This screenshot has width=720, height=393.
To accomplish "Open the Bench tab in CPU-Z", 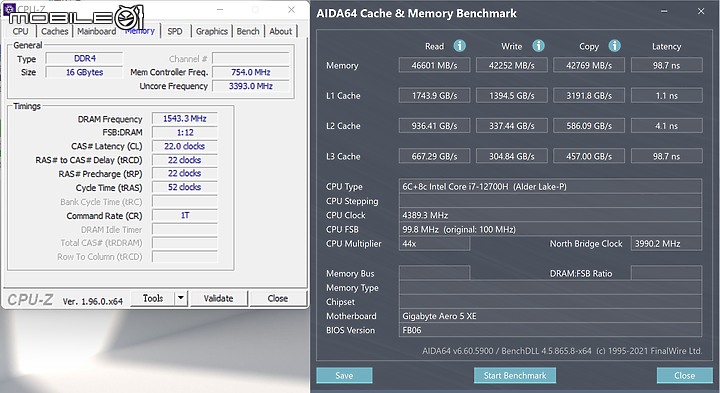I will coord(248,31).
